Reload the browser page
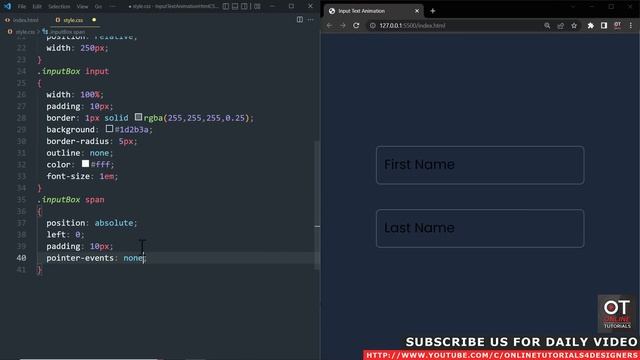This screenshot has width=640, height=360. [356, 25]
